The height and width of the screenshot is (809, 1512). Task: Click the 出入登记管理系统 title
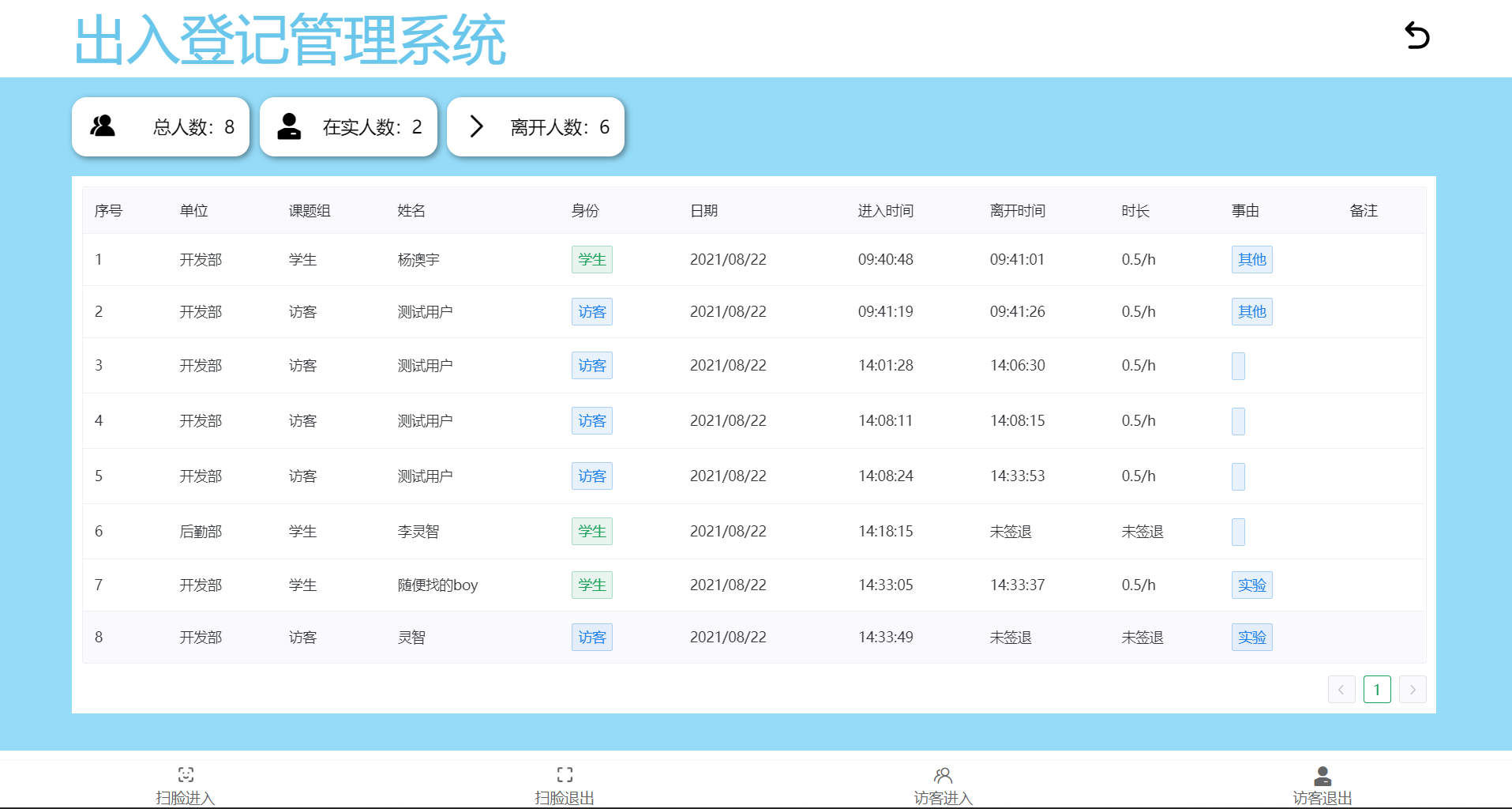[290, 40]
